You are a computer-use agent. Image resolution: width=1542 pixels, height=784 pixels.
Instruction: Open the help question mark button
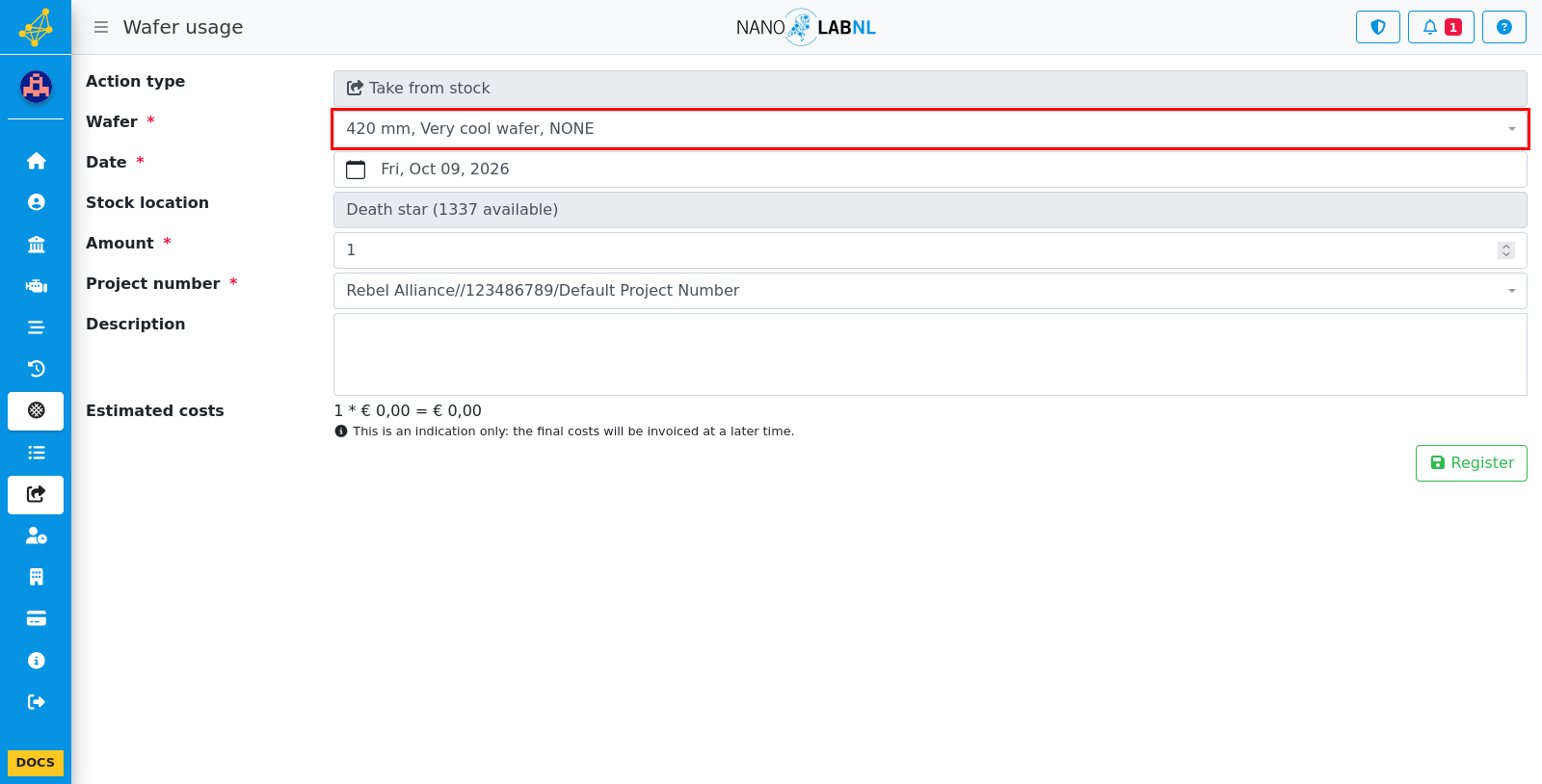click(x=1504, y=27)
